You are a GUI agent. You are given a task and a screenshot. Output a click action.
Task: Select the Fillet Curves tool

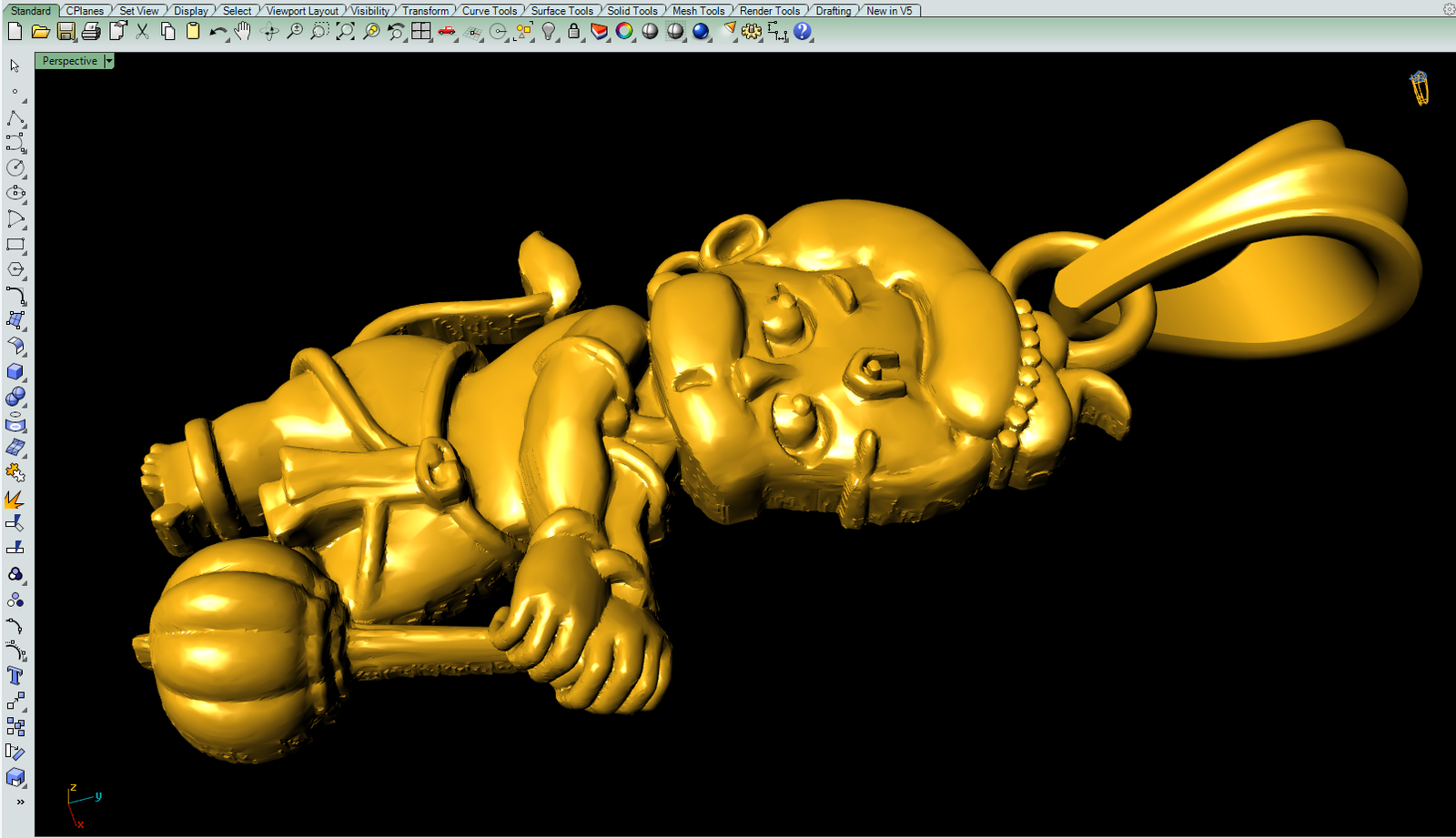click(x=15, y=296)
